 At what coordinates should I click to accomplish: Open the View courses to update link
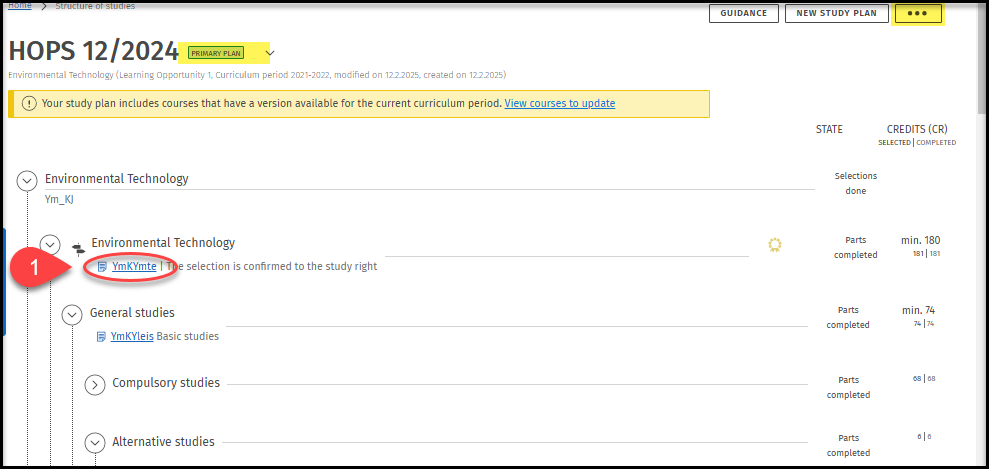559,104
